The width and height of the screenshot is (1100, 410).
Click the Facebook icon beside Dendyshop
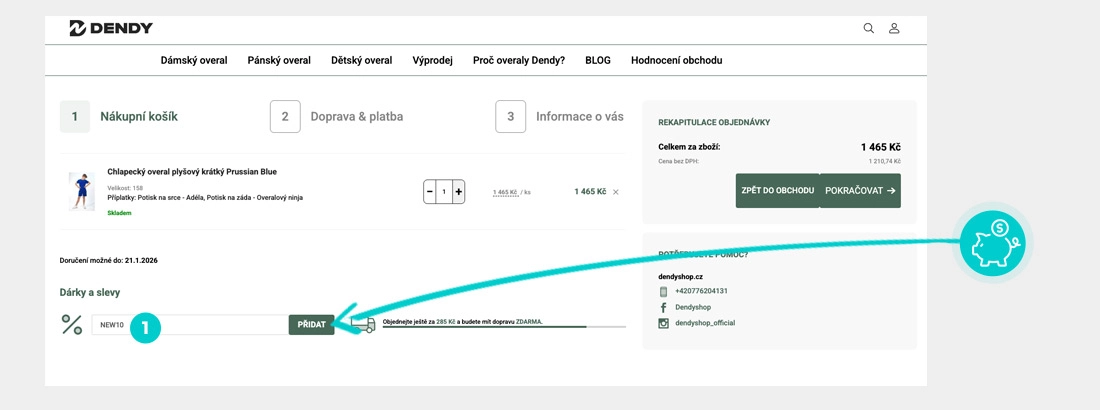click(x=663, y=308)
